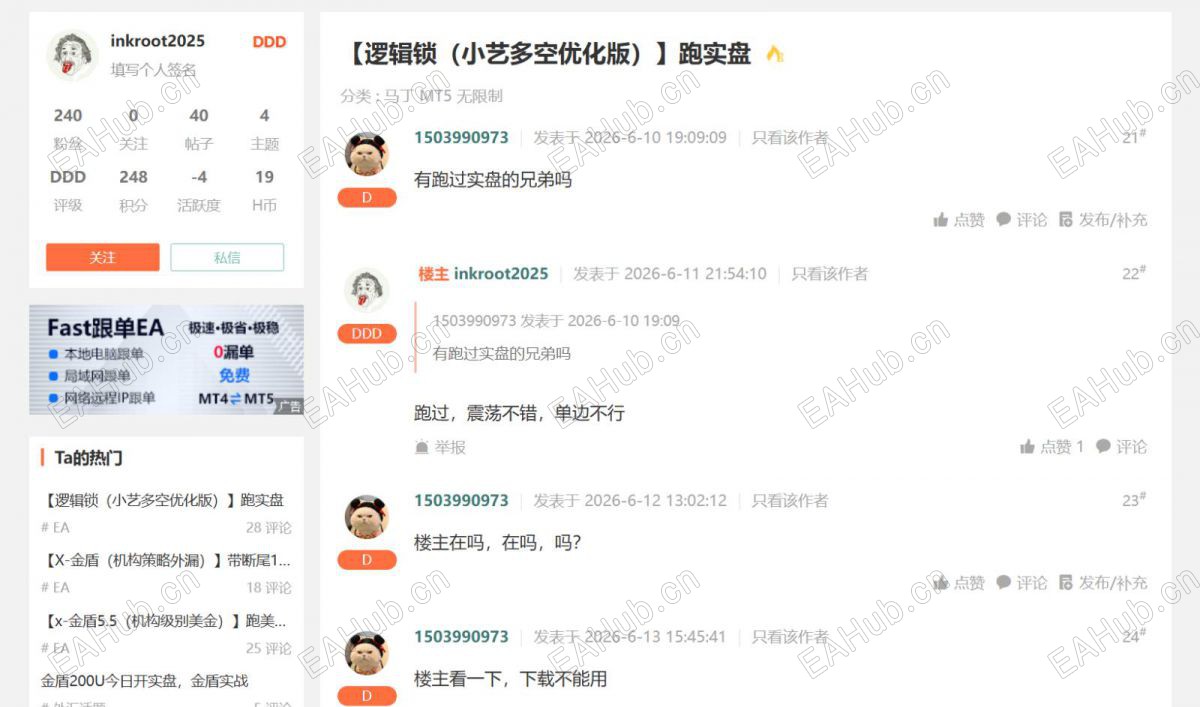
Task: Click quoted text 有跑过实盘的兄弟吗 in post 22
Action: 501,354
